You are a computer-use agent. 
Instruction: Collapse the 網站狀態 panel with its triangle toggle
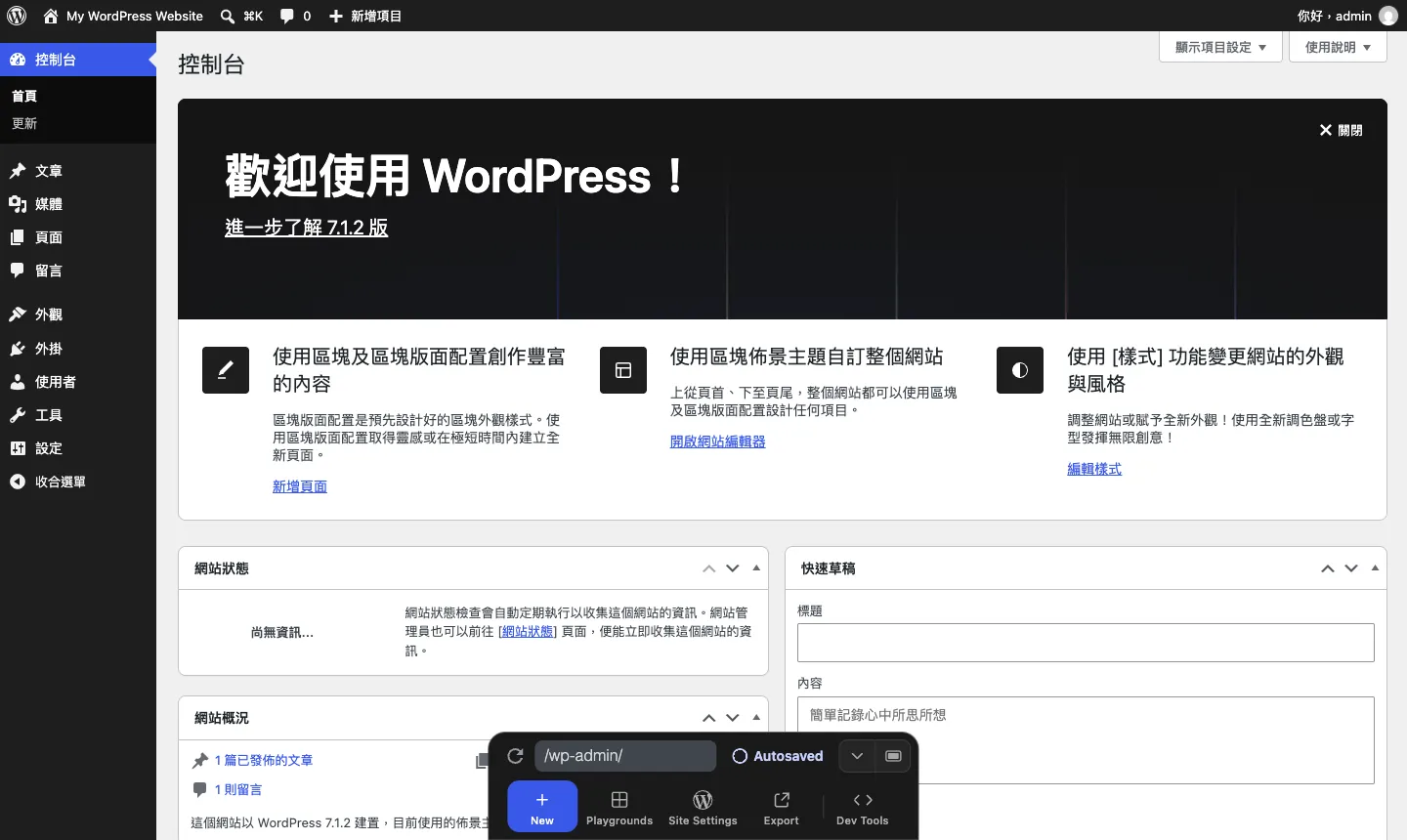point(756,567)
